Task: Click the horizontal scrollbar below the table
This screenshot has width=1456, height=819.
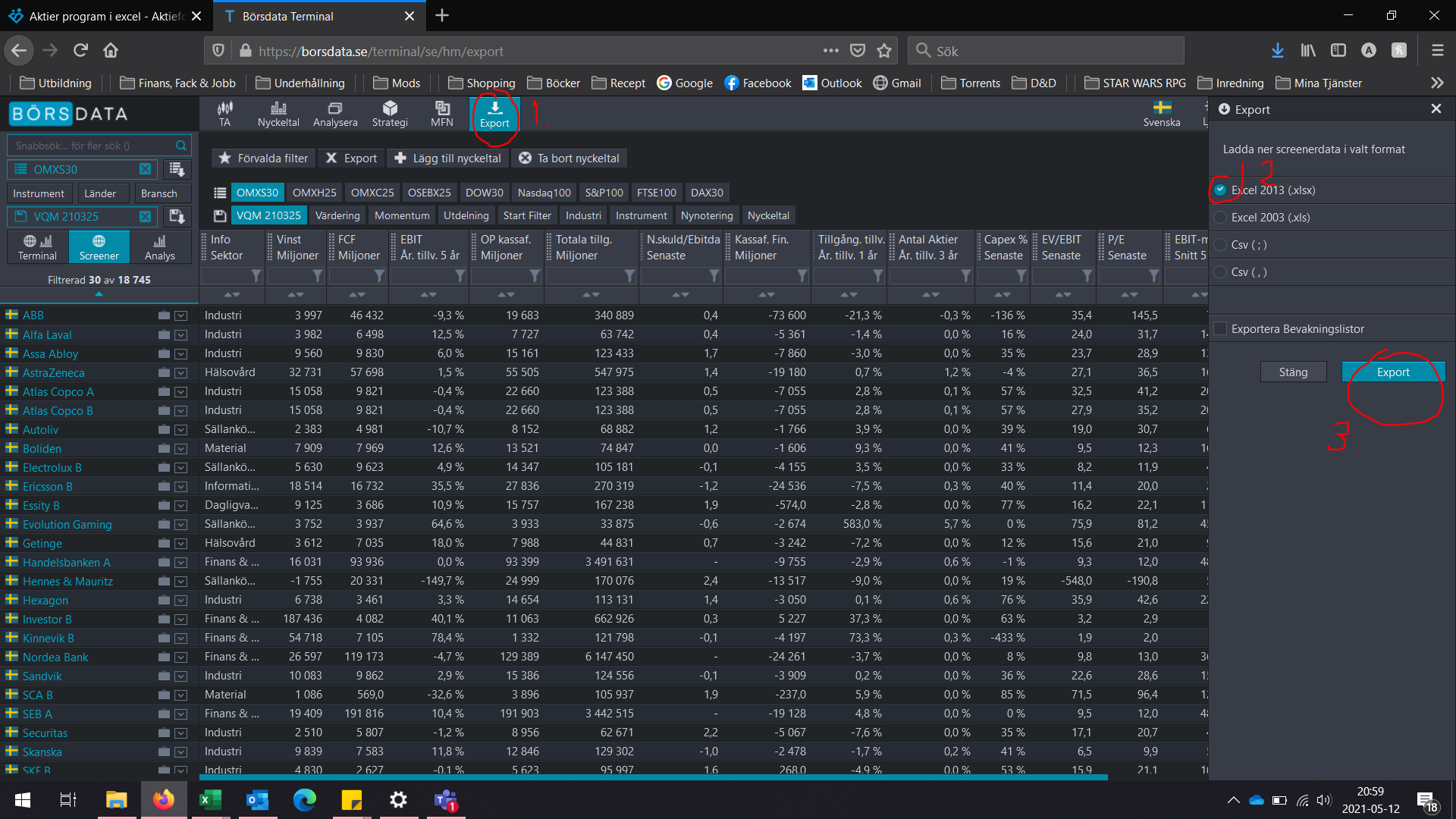Action: click(x=652, y=777)
